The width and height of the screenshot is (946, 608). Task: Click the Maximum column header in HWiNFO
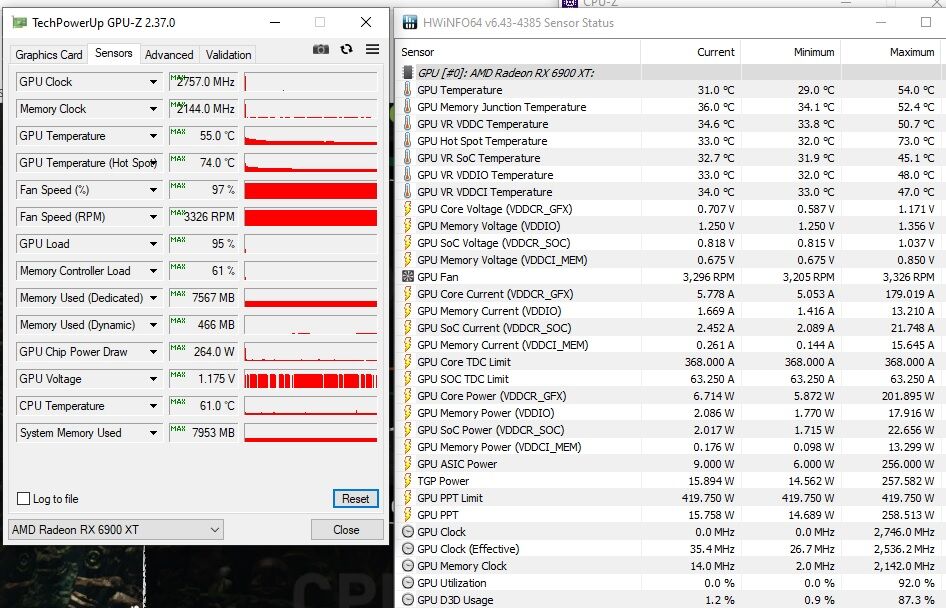point(893,52)
